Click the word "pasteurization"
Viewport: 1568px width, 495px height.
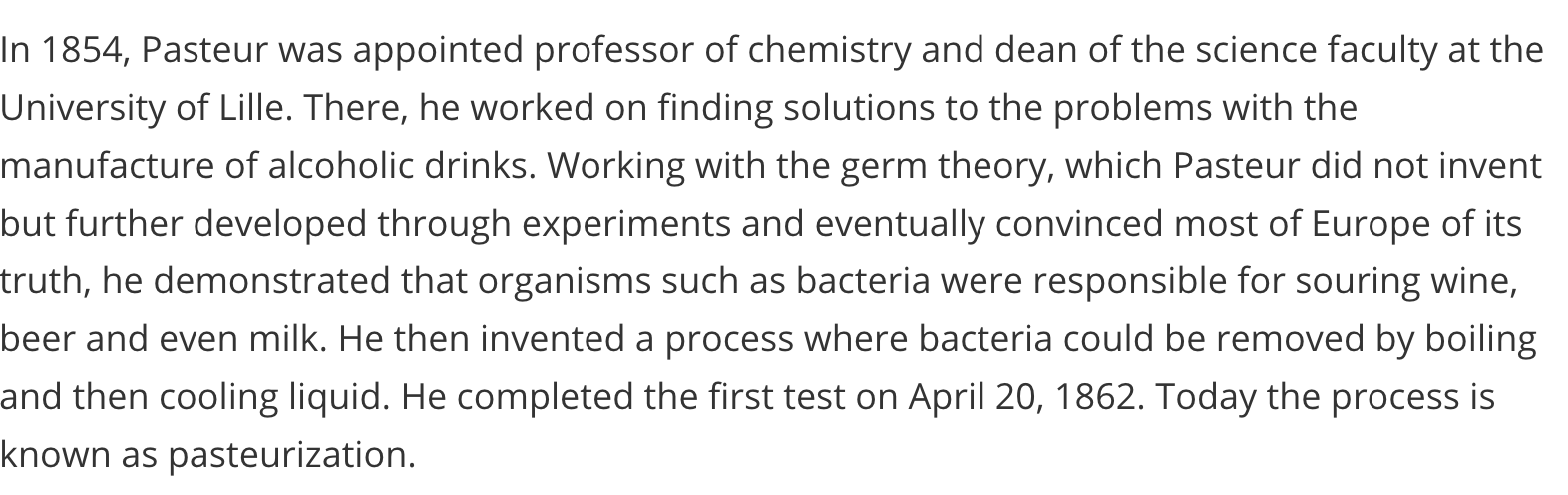pos(290,455)
